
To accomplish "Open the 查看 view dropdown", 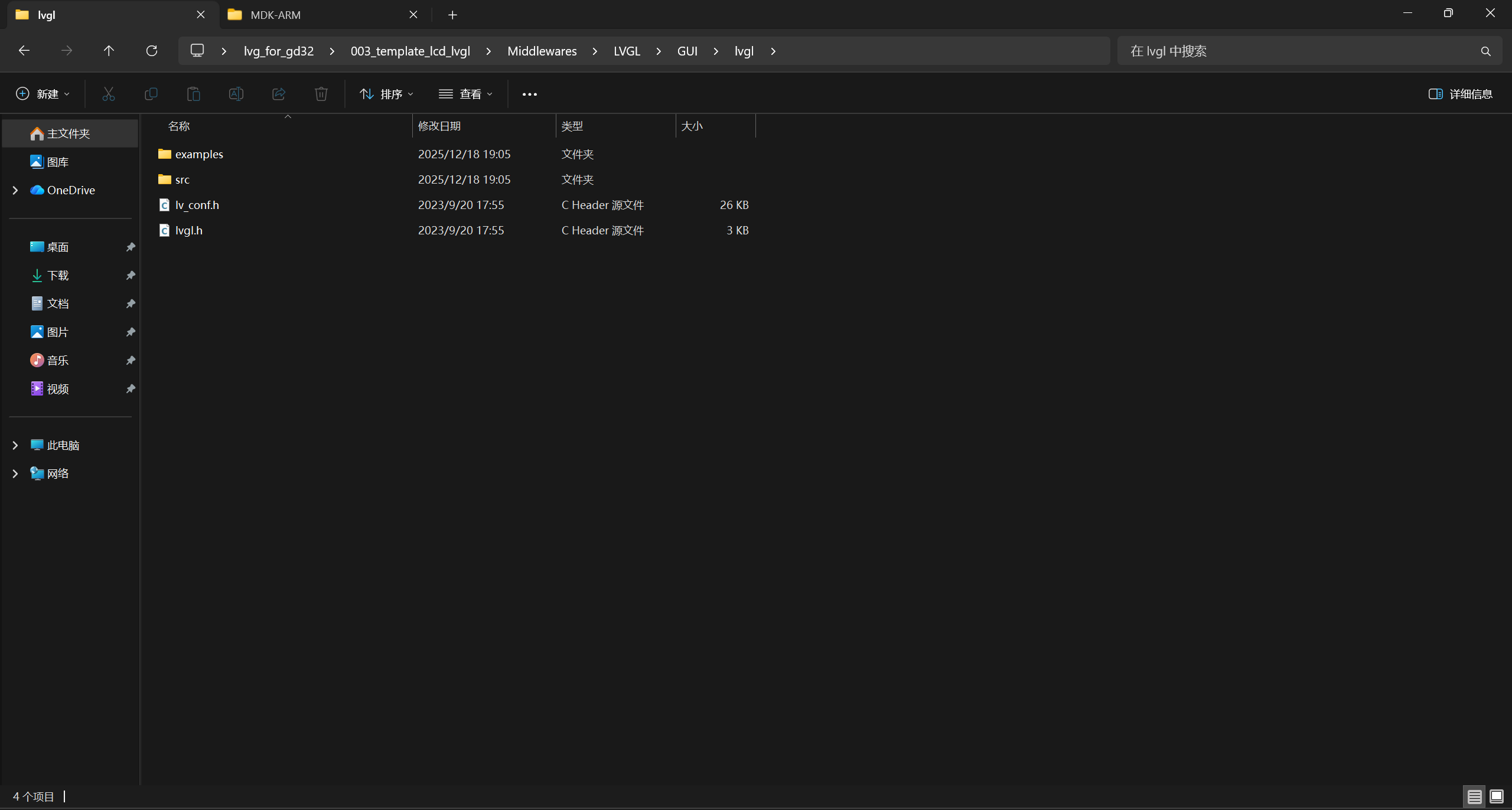I will tap(466, 94).
